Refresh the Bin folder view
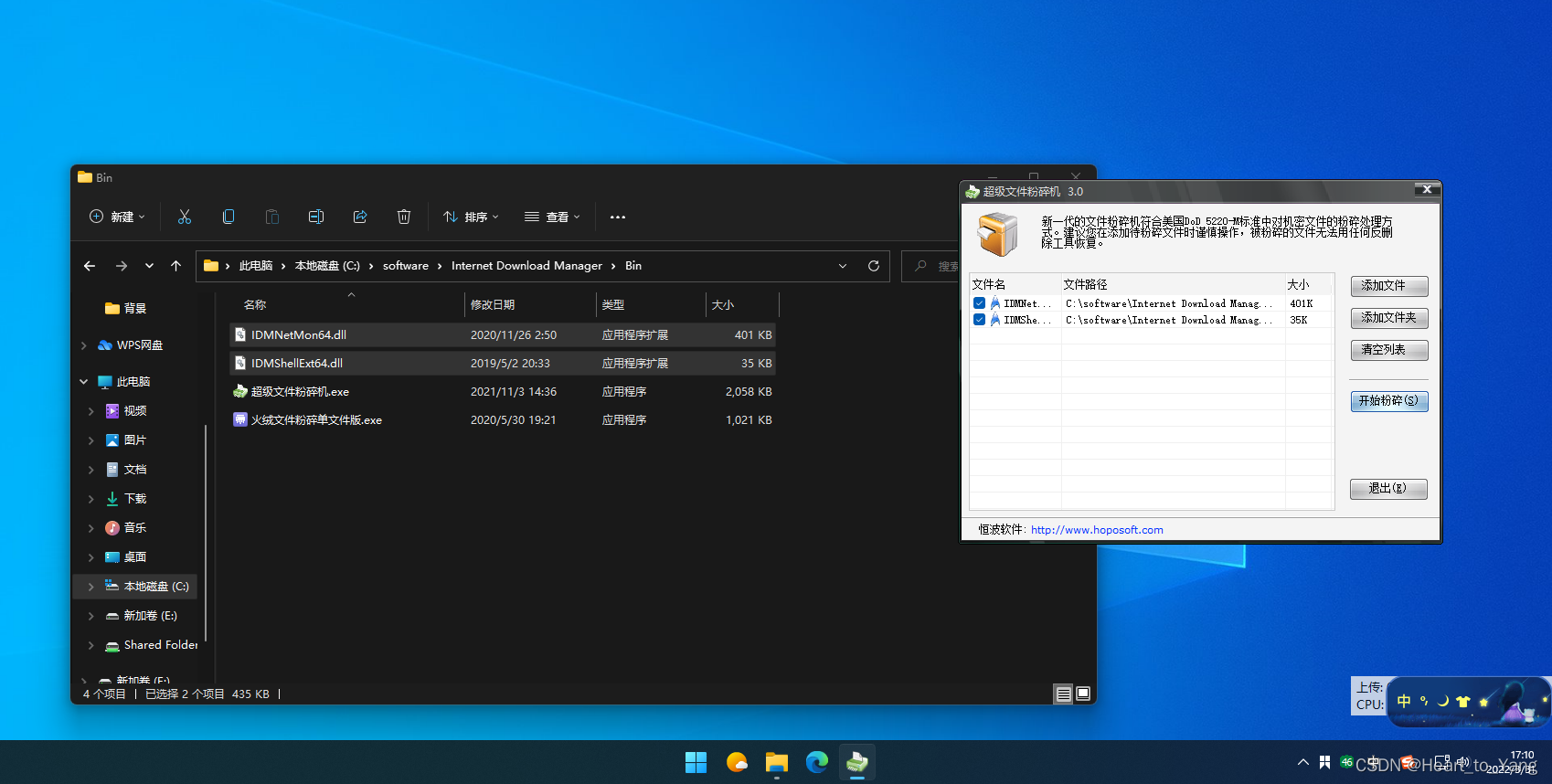 [x=874, y=266]
